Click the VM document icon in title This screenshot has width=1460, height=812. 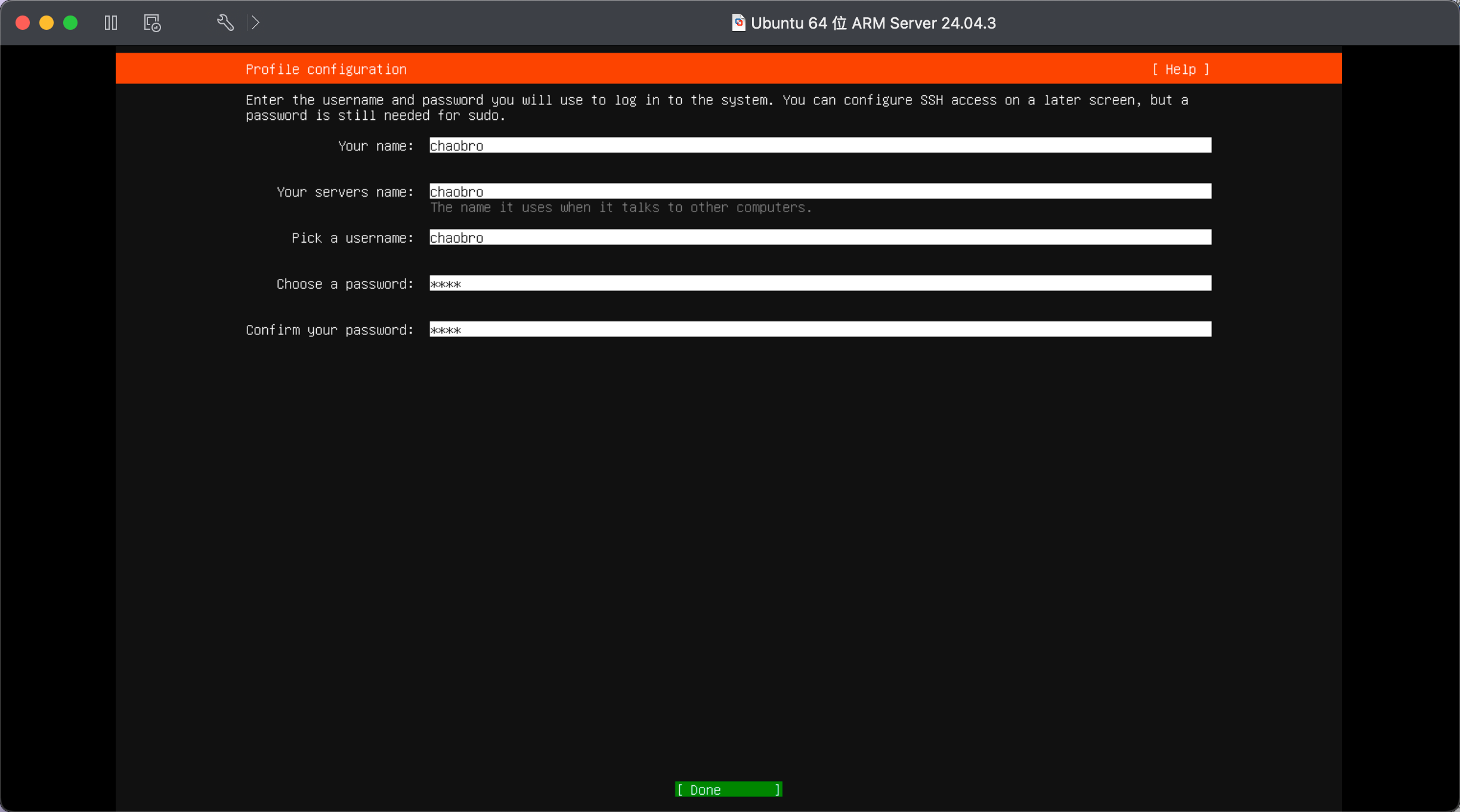point(738,23)
